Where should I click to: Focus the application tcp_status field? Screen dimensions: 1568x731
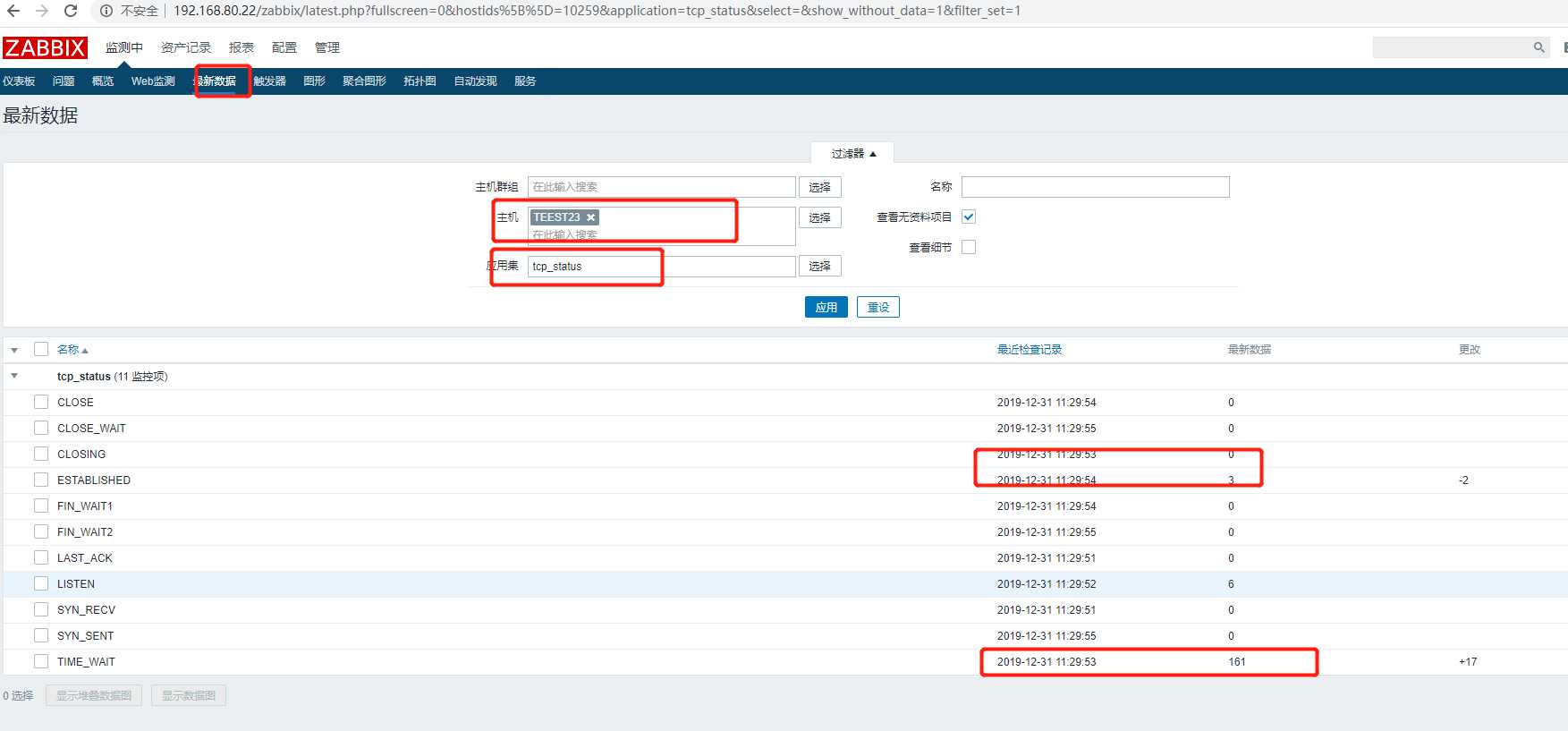click(x=662, y=266)
